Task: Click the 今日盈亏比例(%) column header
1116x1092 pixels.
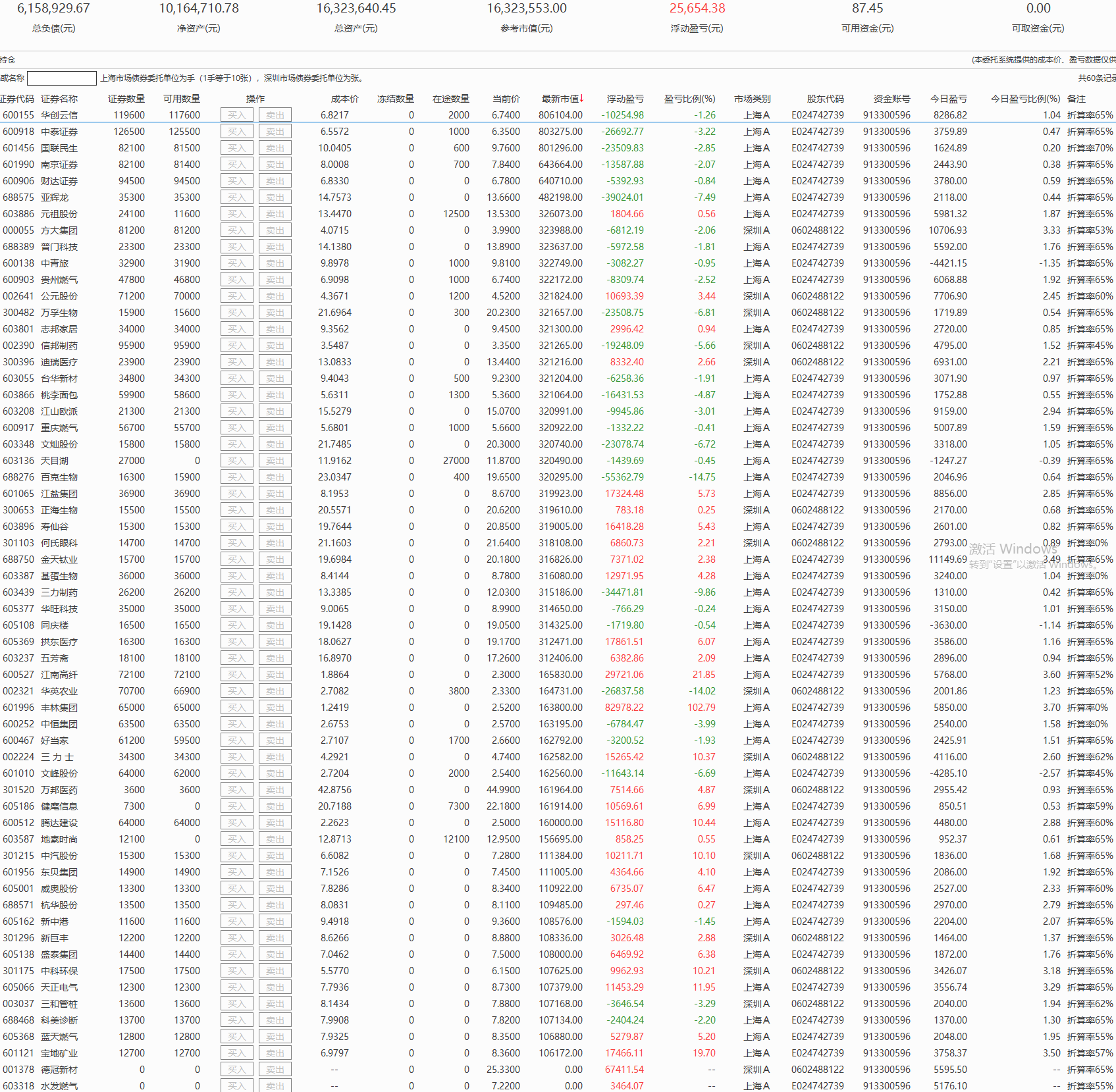Action: click(1026, 99)
